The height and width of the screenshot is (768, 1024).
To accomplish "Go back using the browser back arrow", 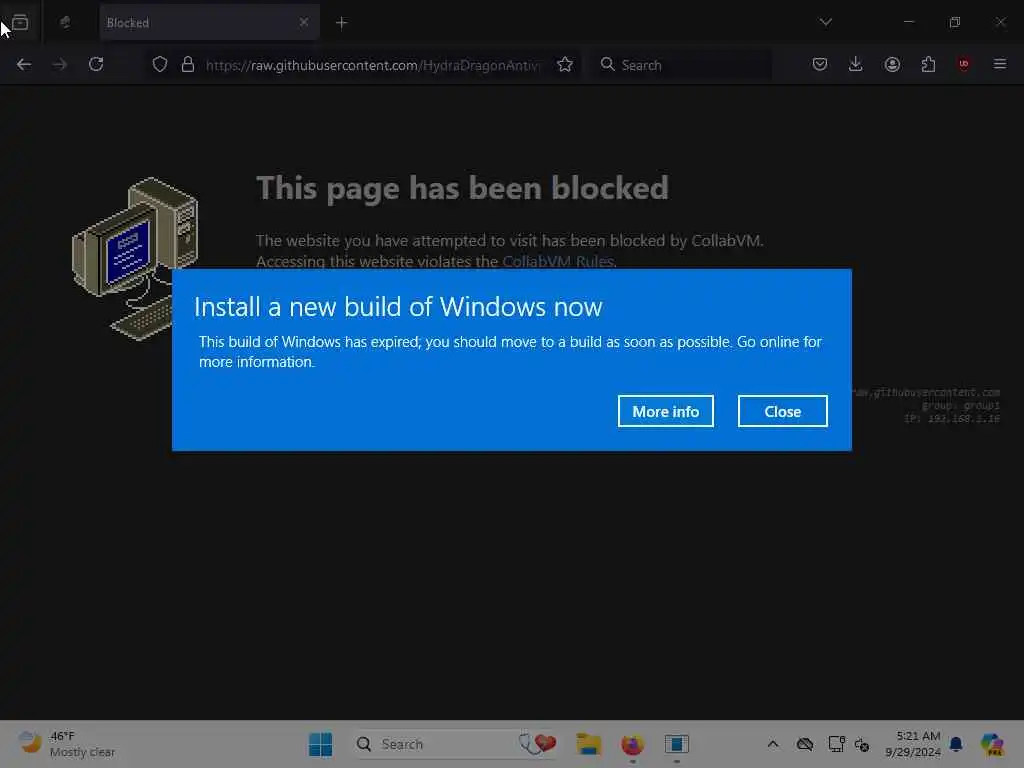I will pos(24,64).
